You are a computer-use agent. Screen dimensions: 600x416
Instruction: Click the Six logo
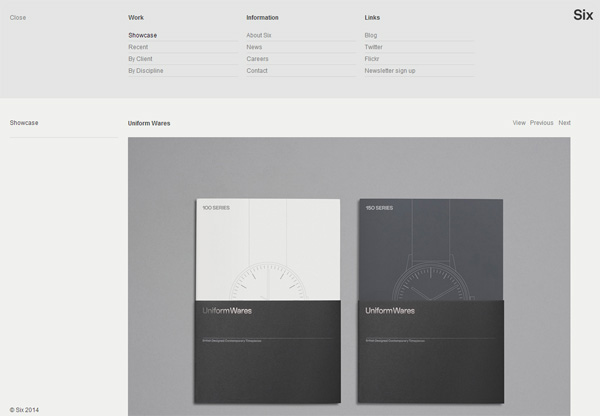583,15
